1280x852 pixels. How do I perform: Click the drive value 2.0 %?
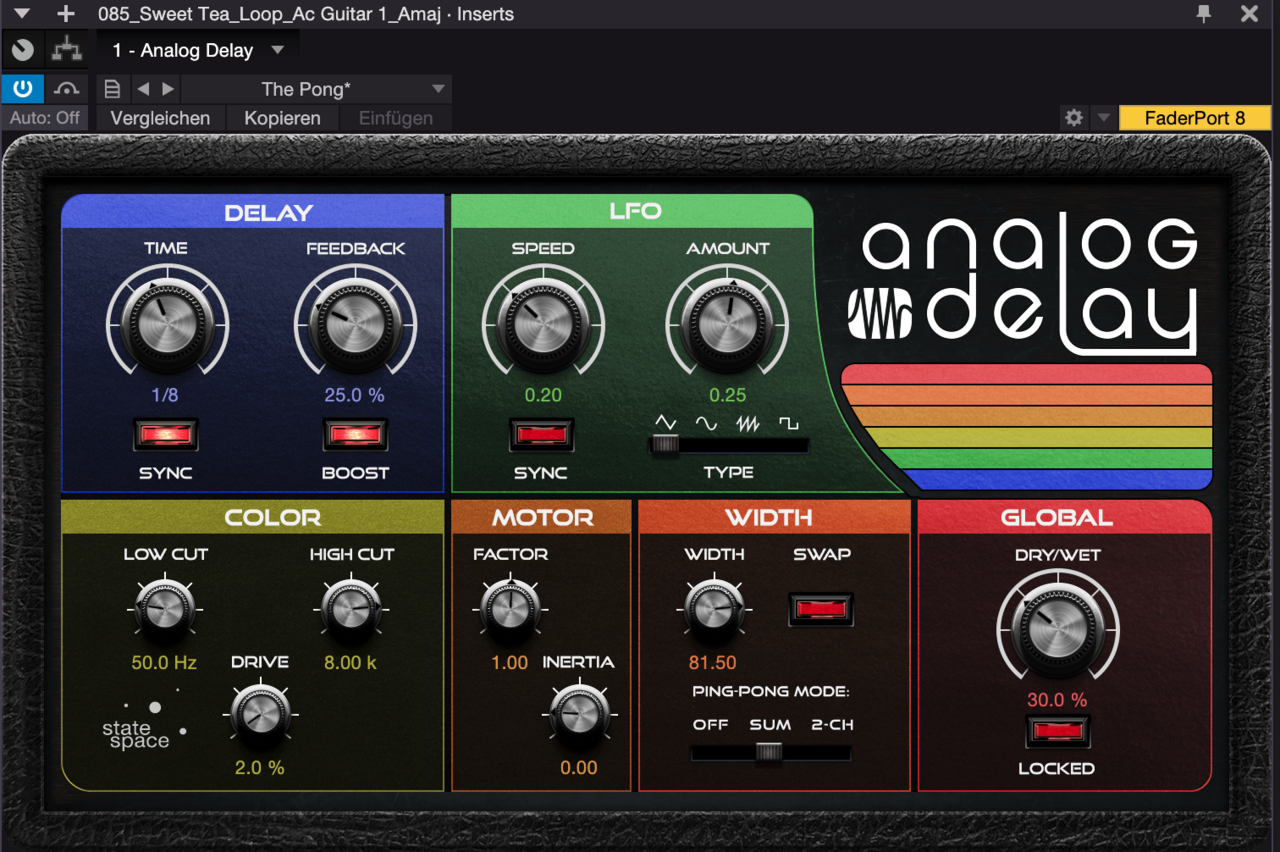[260, 768]
